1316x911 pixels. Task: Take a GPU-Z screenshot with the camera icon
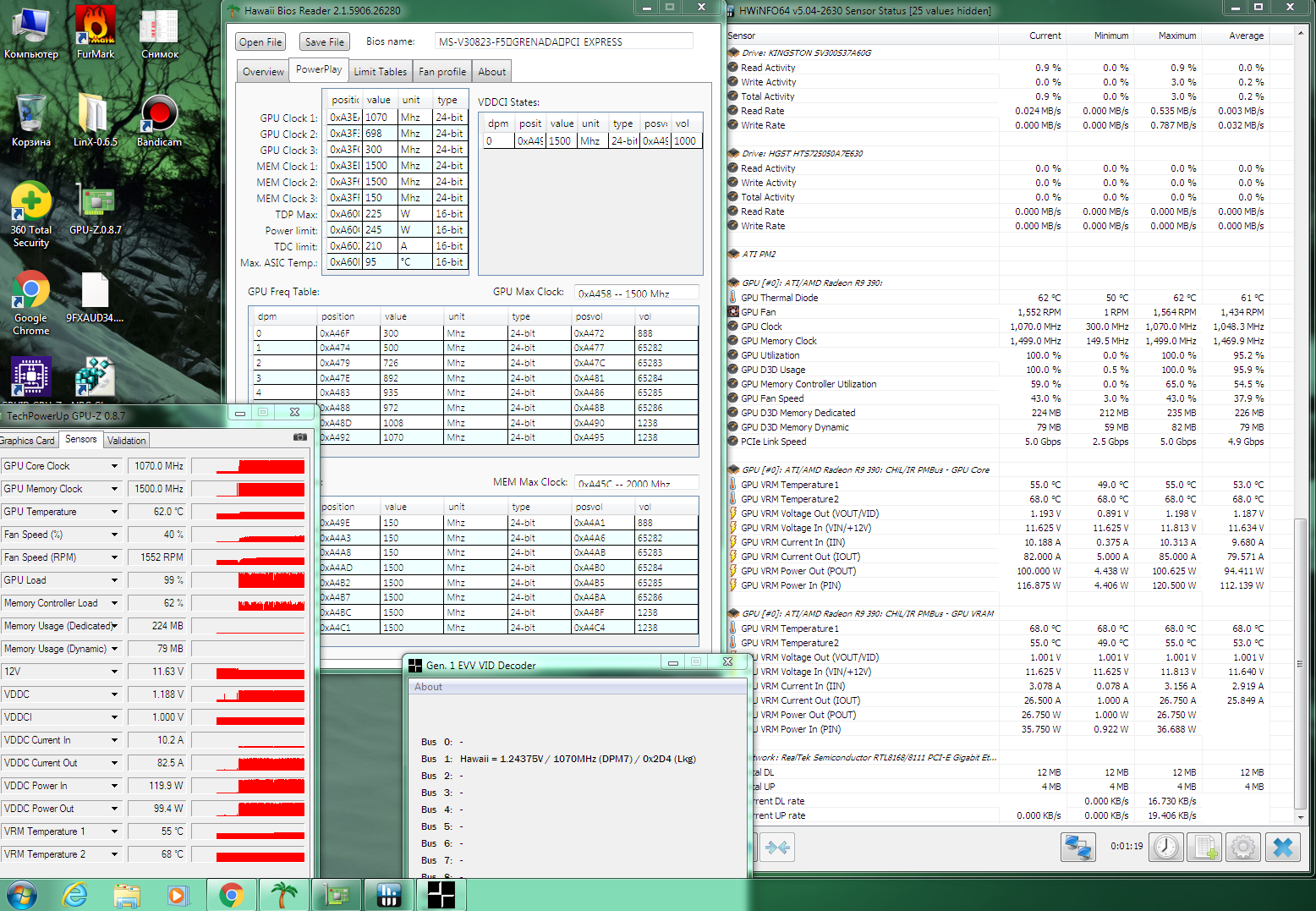point(300,437)
